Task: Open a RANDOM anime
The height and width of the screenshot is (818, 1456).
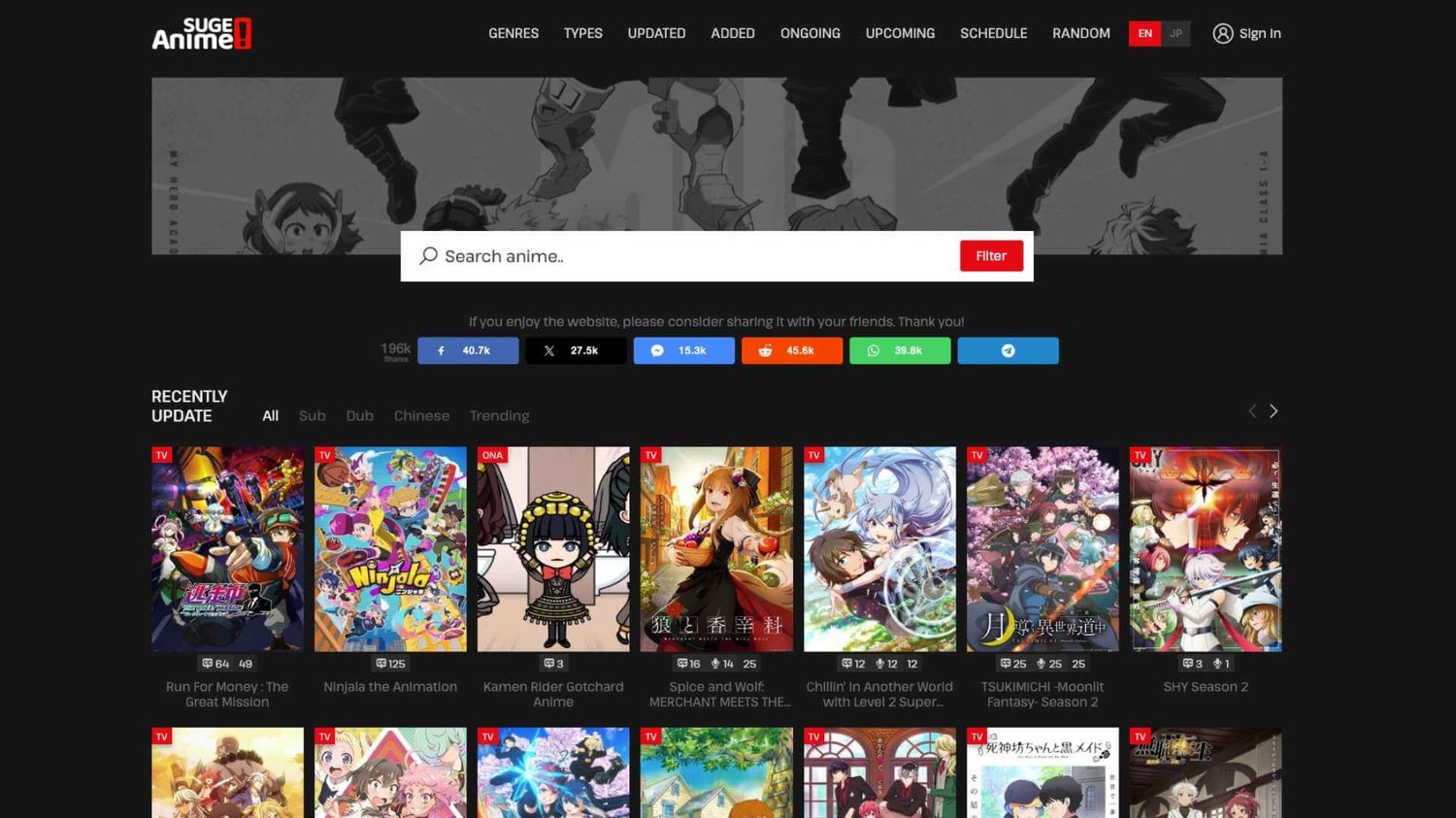Action: pos(1081,33)
